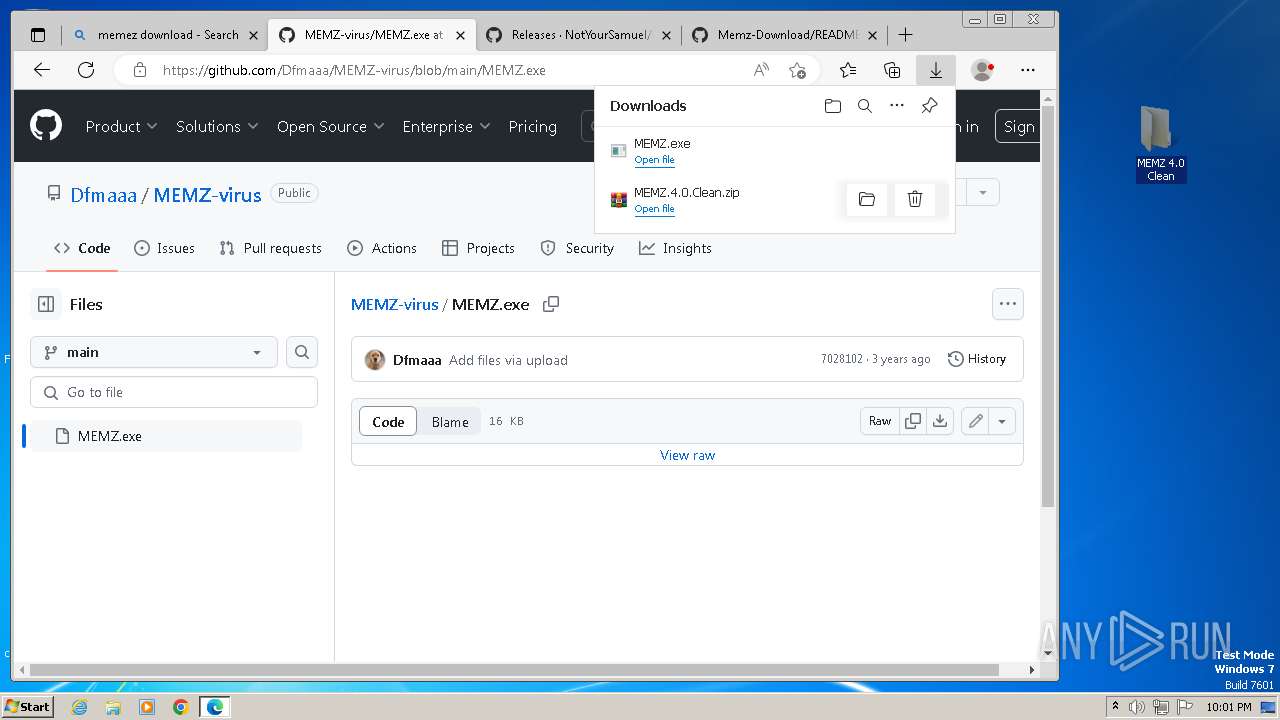
Task: Toggle the Downloads toolbar button
Action: pos(936,70)
